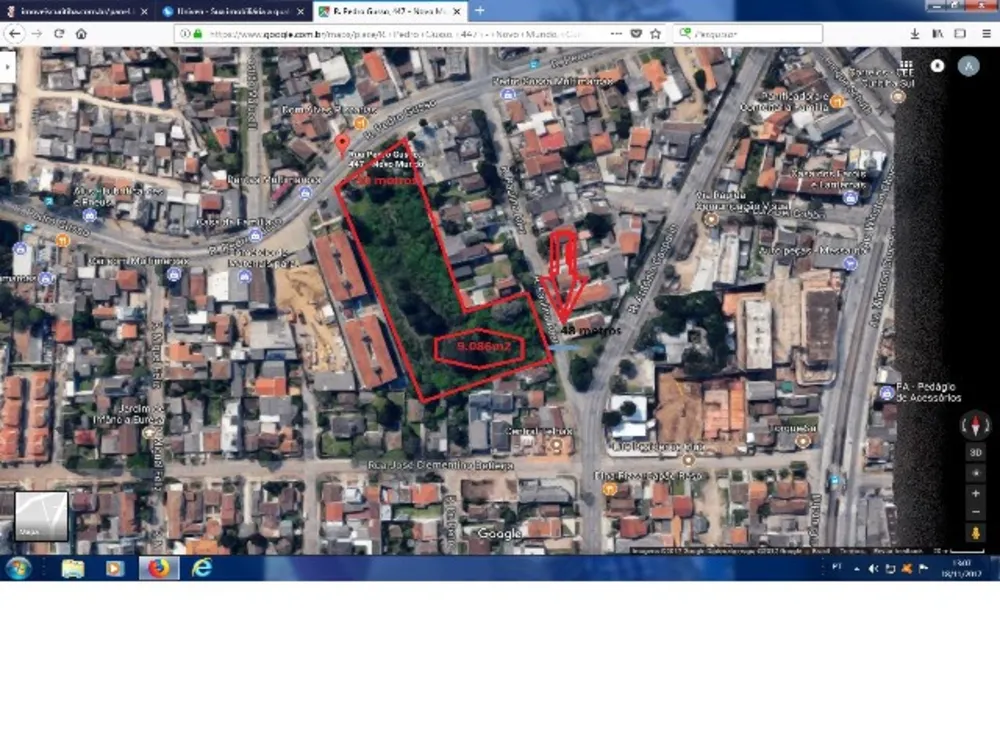Open the Google account avatar
This screenshot has width=1000, height=750.
[968, 66]
